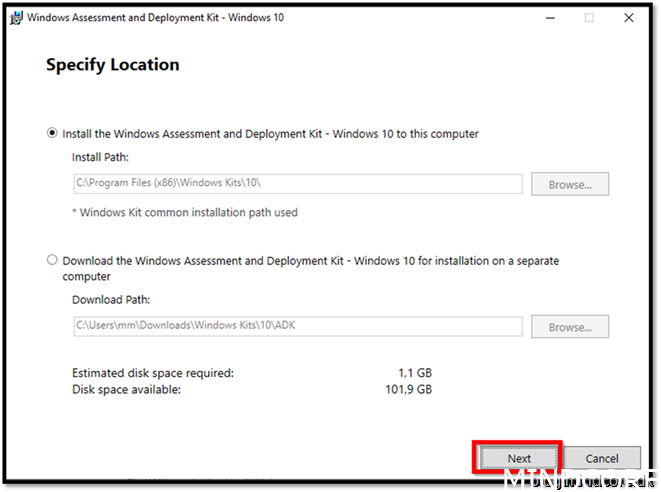Screen dimensions: 661x492
Task: Click the Install Path text field
Action: click(297, 184)
